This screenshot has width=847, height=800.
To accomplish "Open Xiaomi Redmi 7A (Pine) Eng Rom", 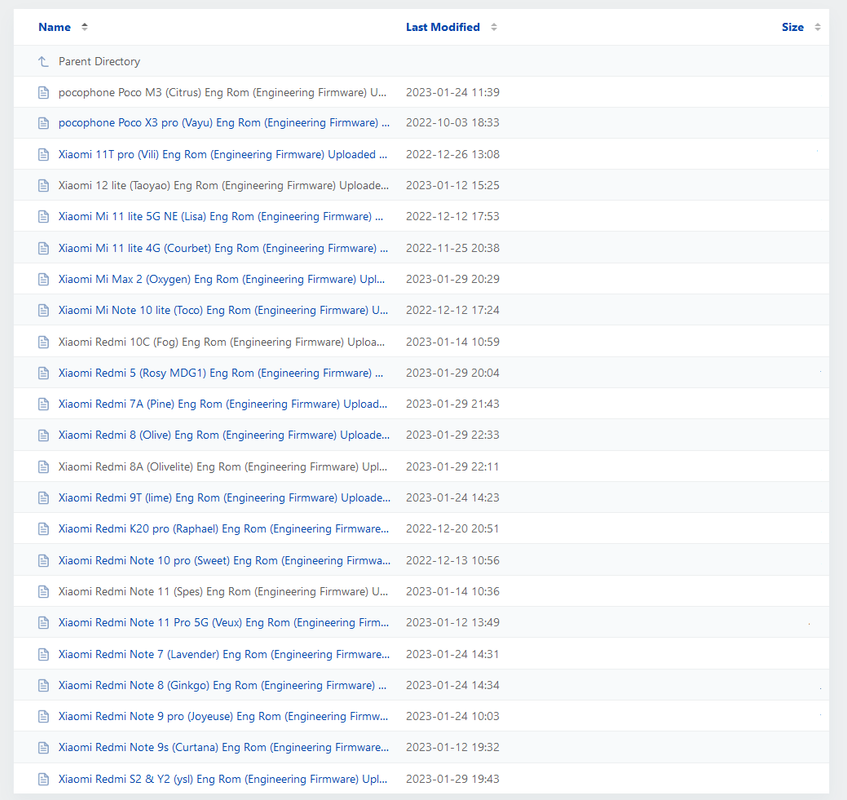I will tap(223, 404).
